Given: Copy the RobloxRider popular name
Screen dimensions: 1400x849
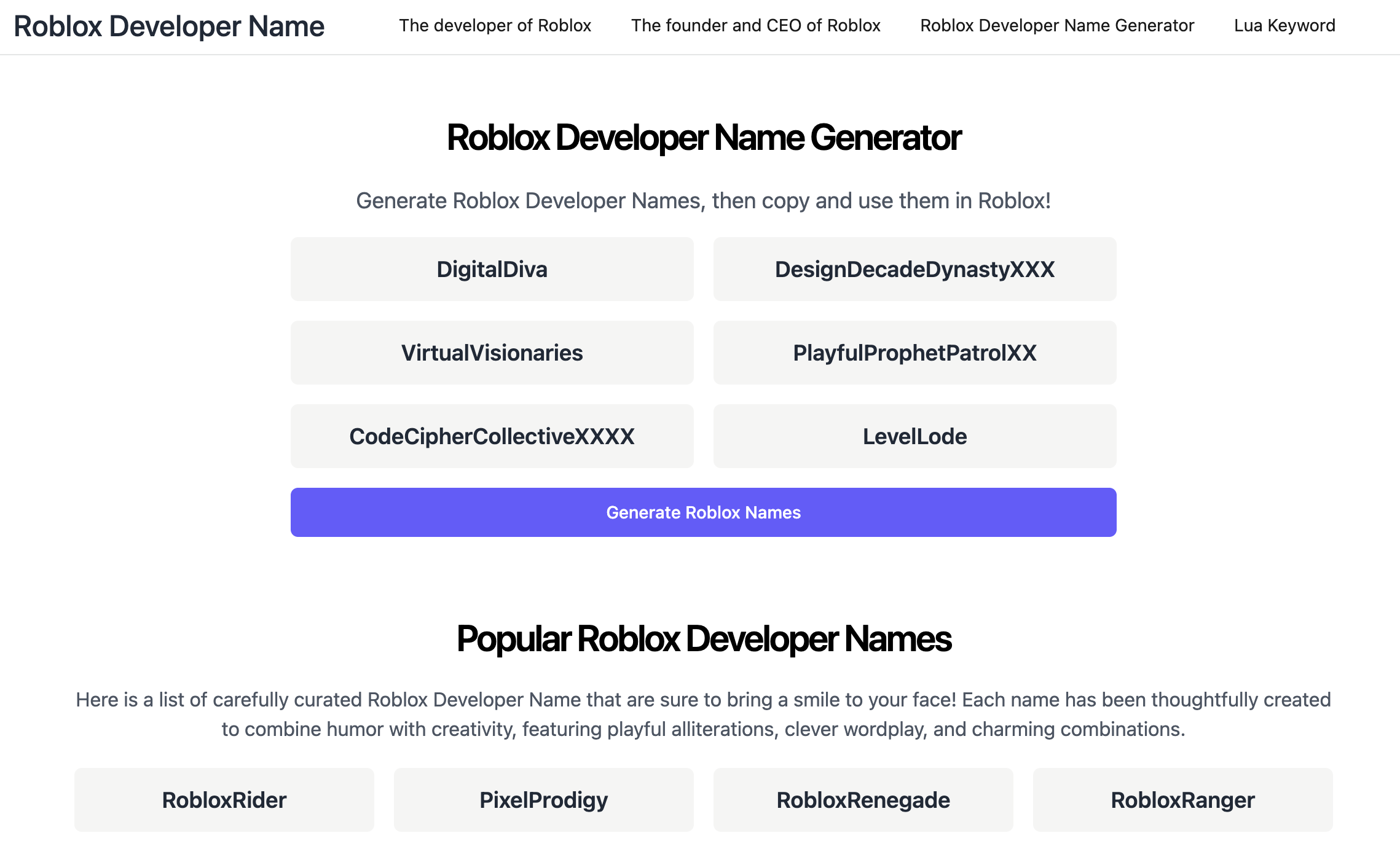Looking at the screenshot, I should coord(224,800).
